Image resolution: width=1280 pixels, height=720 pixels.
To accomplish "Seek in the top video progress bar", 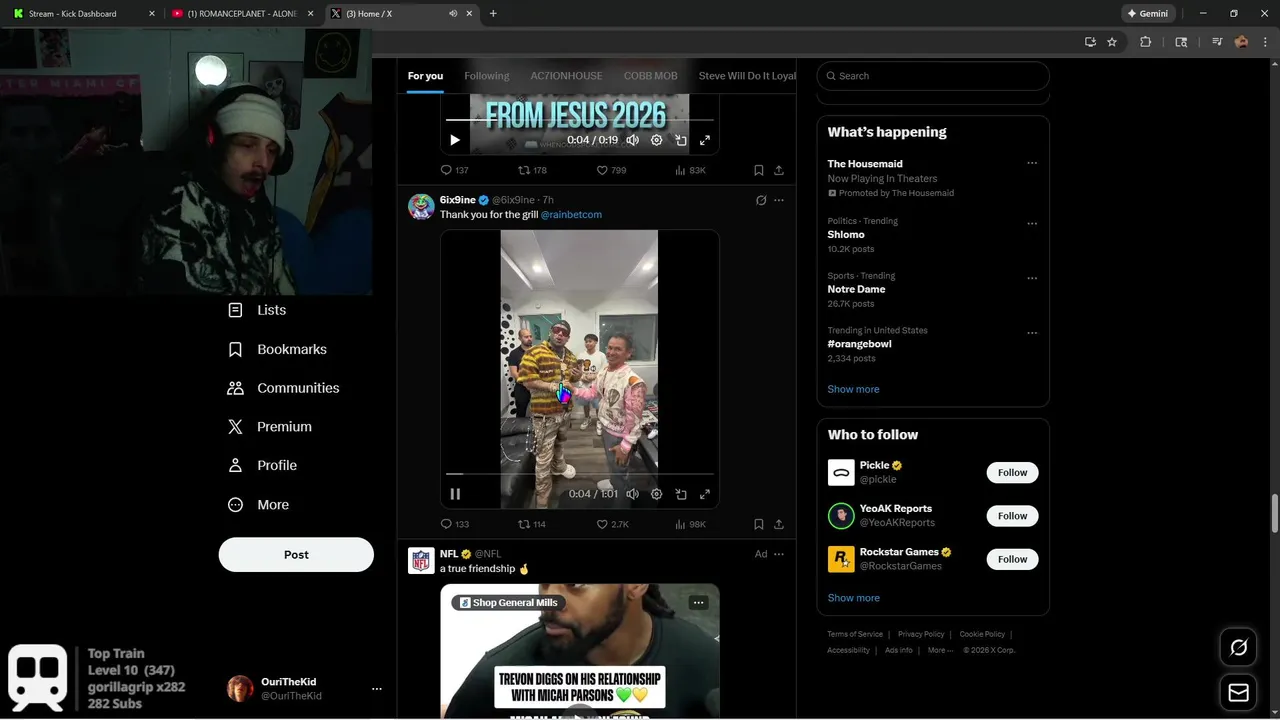I will pos(580,120).
